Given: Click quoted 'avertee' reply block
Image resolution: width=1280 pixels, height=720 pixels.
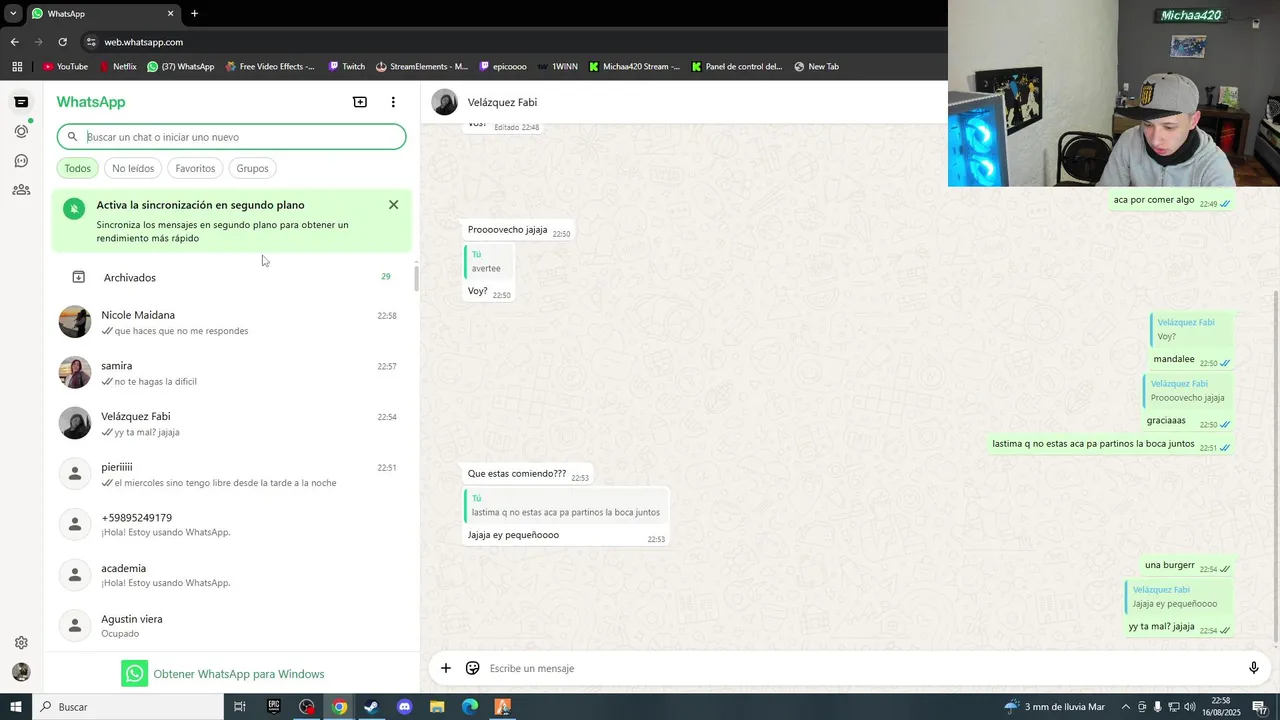Looking at the screenshot, I should [489, 262].
